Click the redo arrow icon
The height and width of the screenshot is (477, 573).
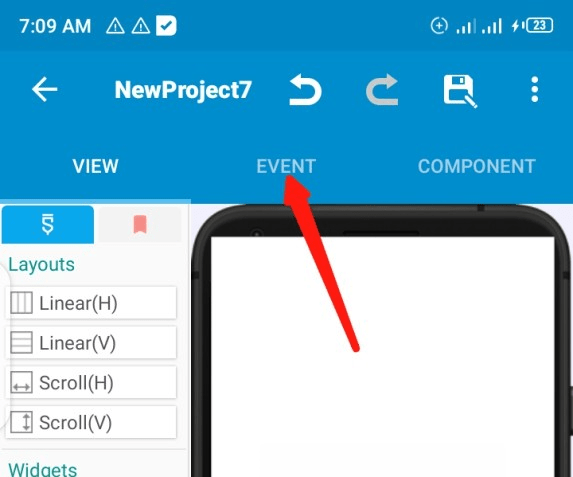tap(382, 90)
